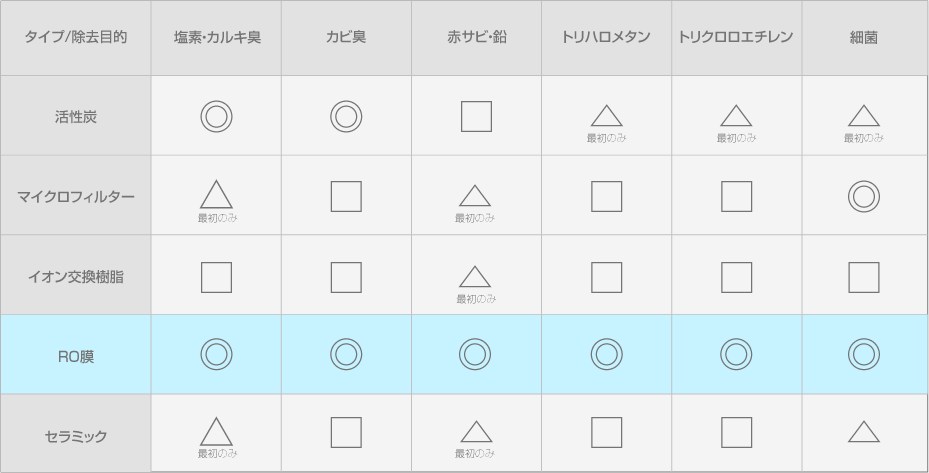
Task: Click the triangle for イオン交換樹脂 under 赤サビ・鉛
Action: point(475,276)
